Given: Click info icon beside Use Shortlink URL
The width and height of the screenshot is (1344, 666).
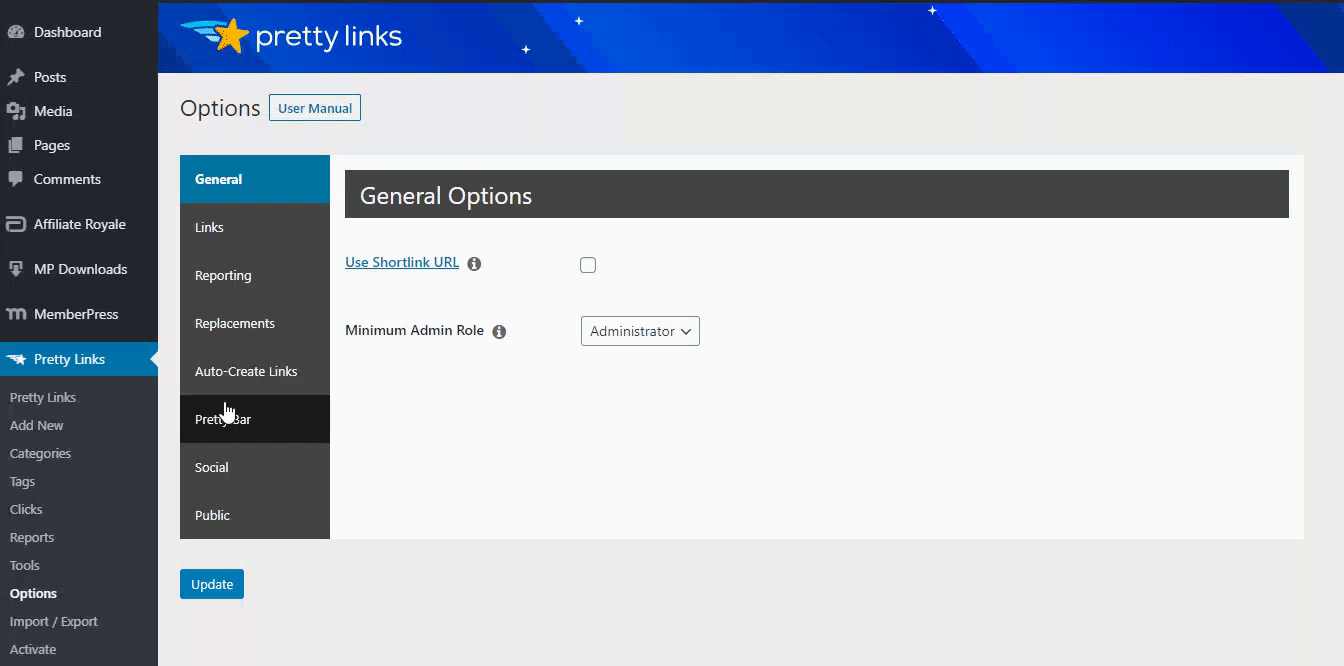Looking at the screenshot, I should pos(474,264).
